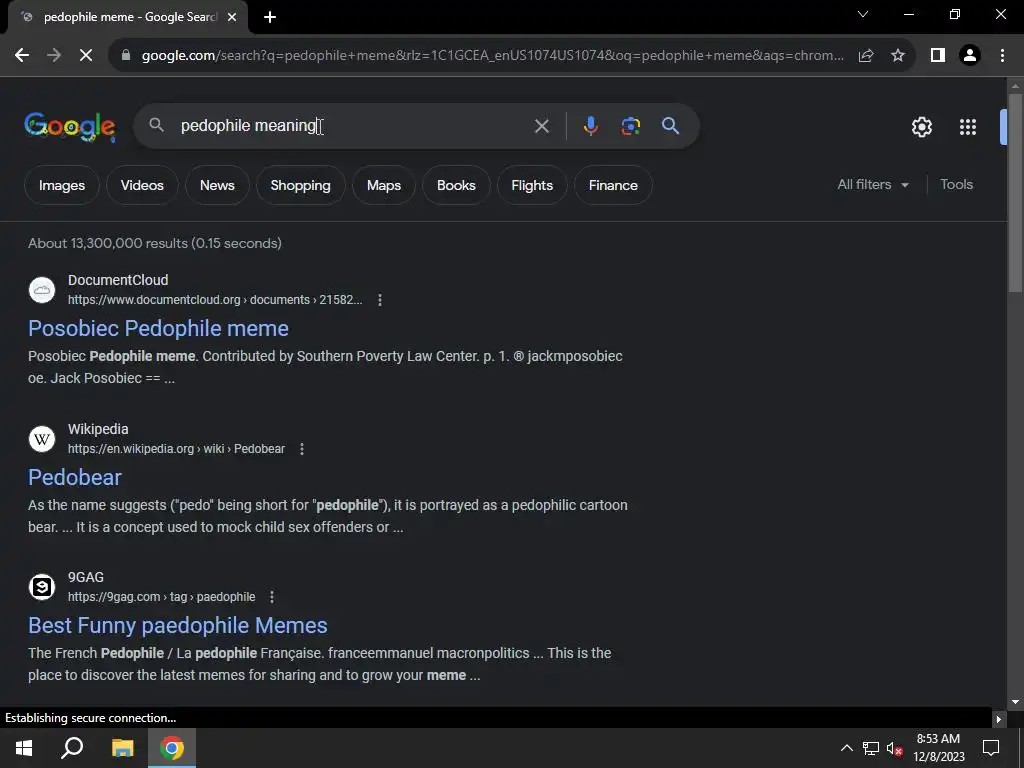
Task: Switch to Flights results
Action: 532,185
